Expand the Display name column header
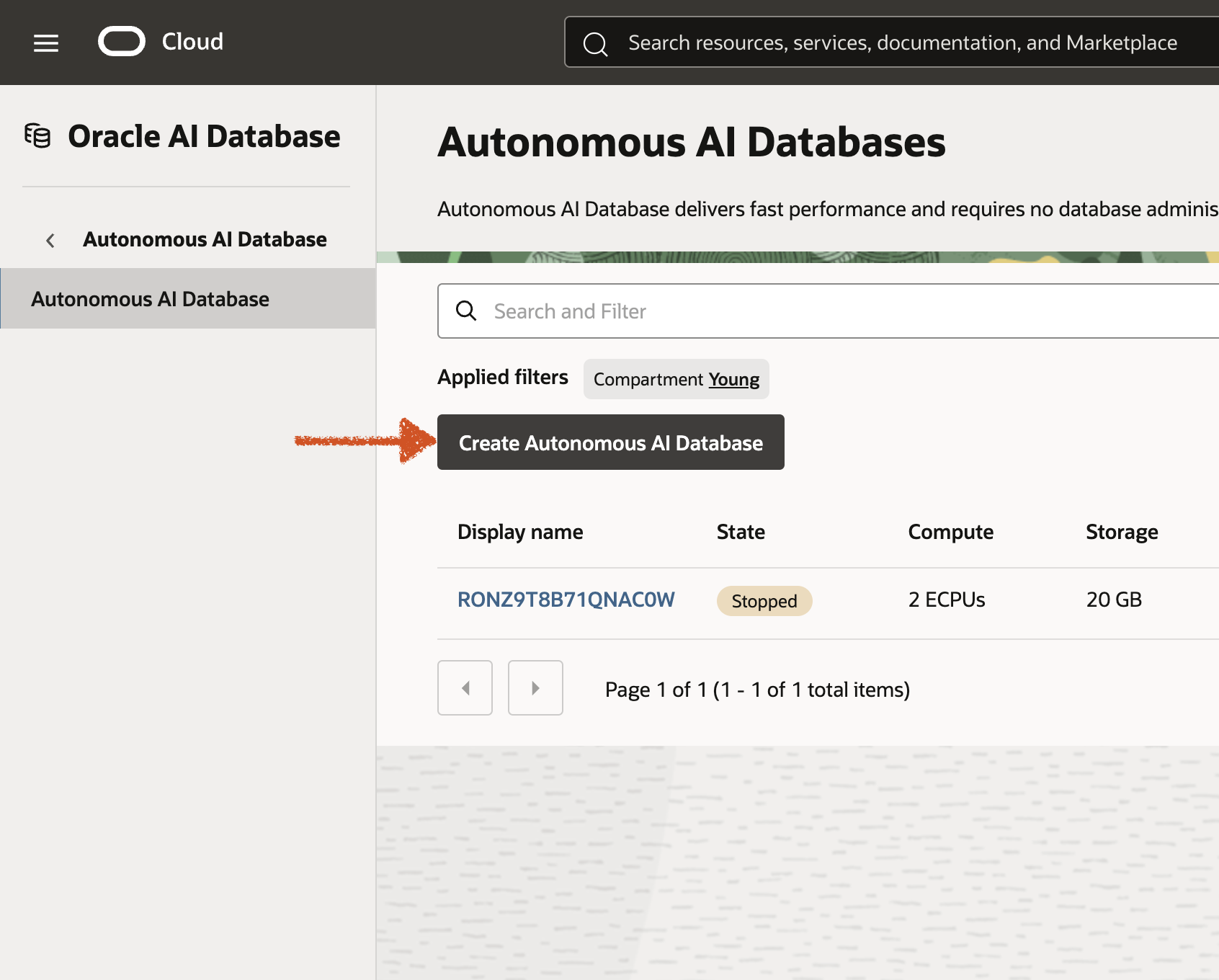The image size is (1219, 980). pos(520,532)
